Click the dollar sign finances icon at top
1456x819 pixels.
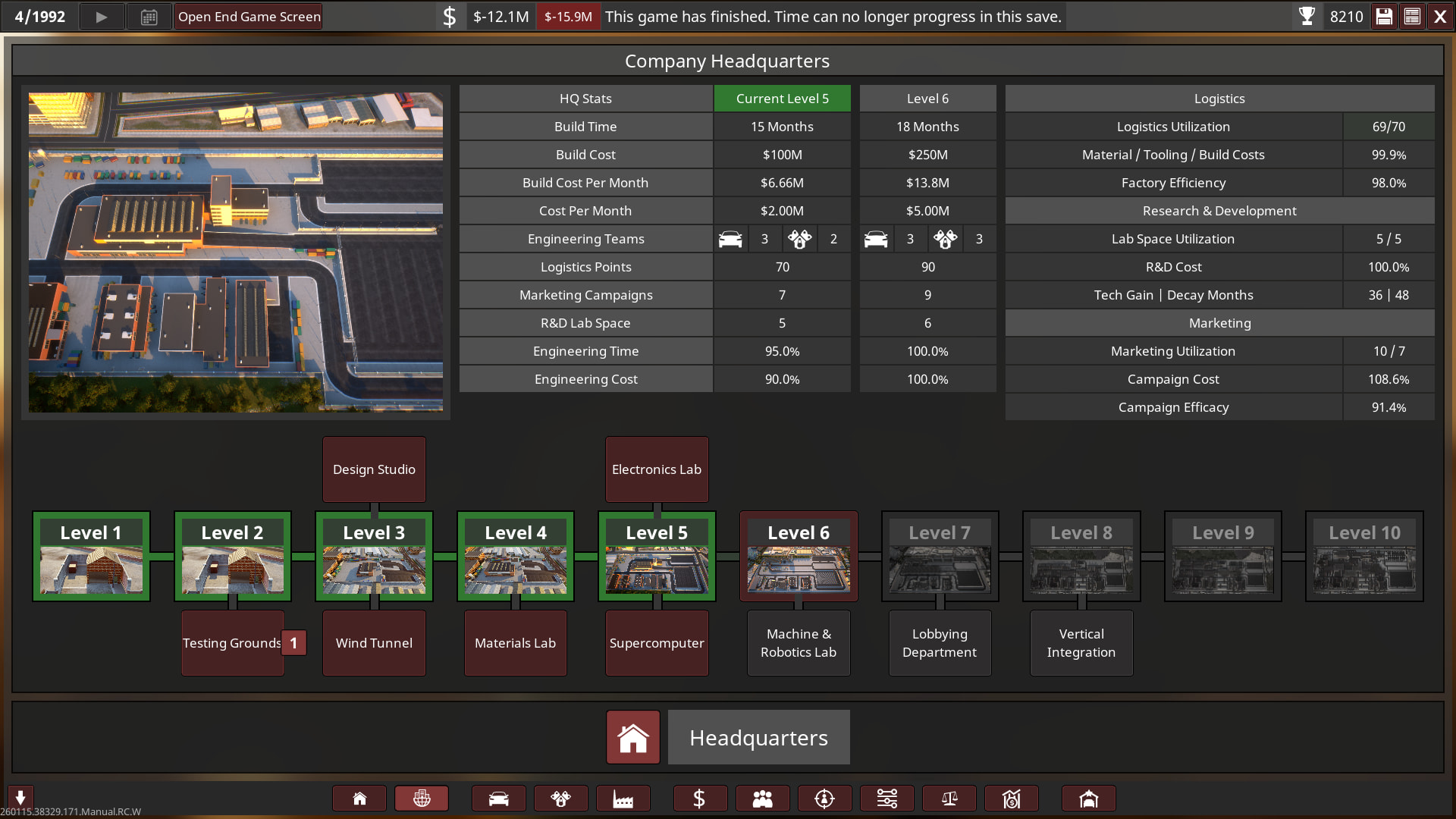pyautogui.click(x=449, y=17)
